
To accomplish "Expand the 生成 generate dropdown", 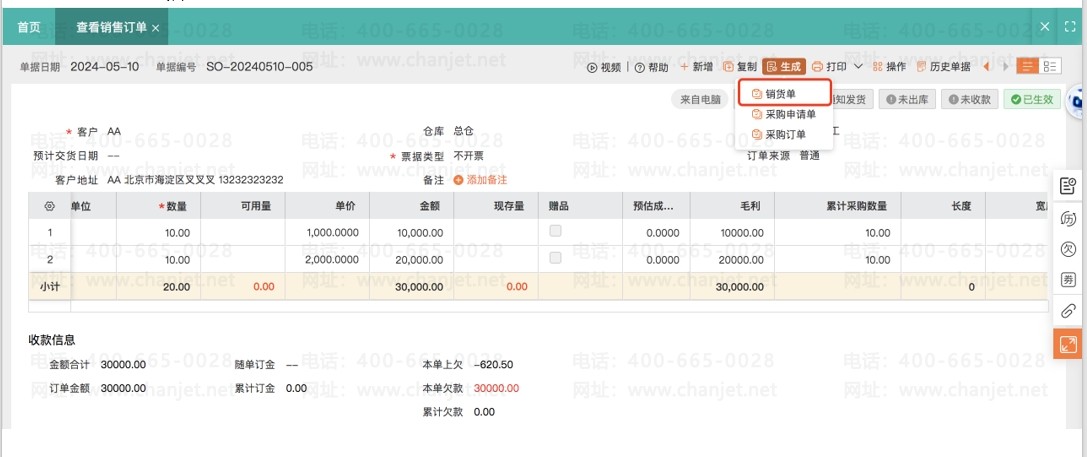I will click(x=784, y=67).
